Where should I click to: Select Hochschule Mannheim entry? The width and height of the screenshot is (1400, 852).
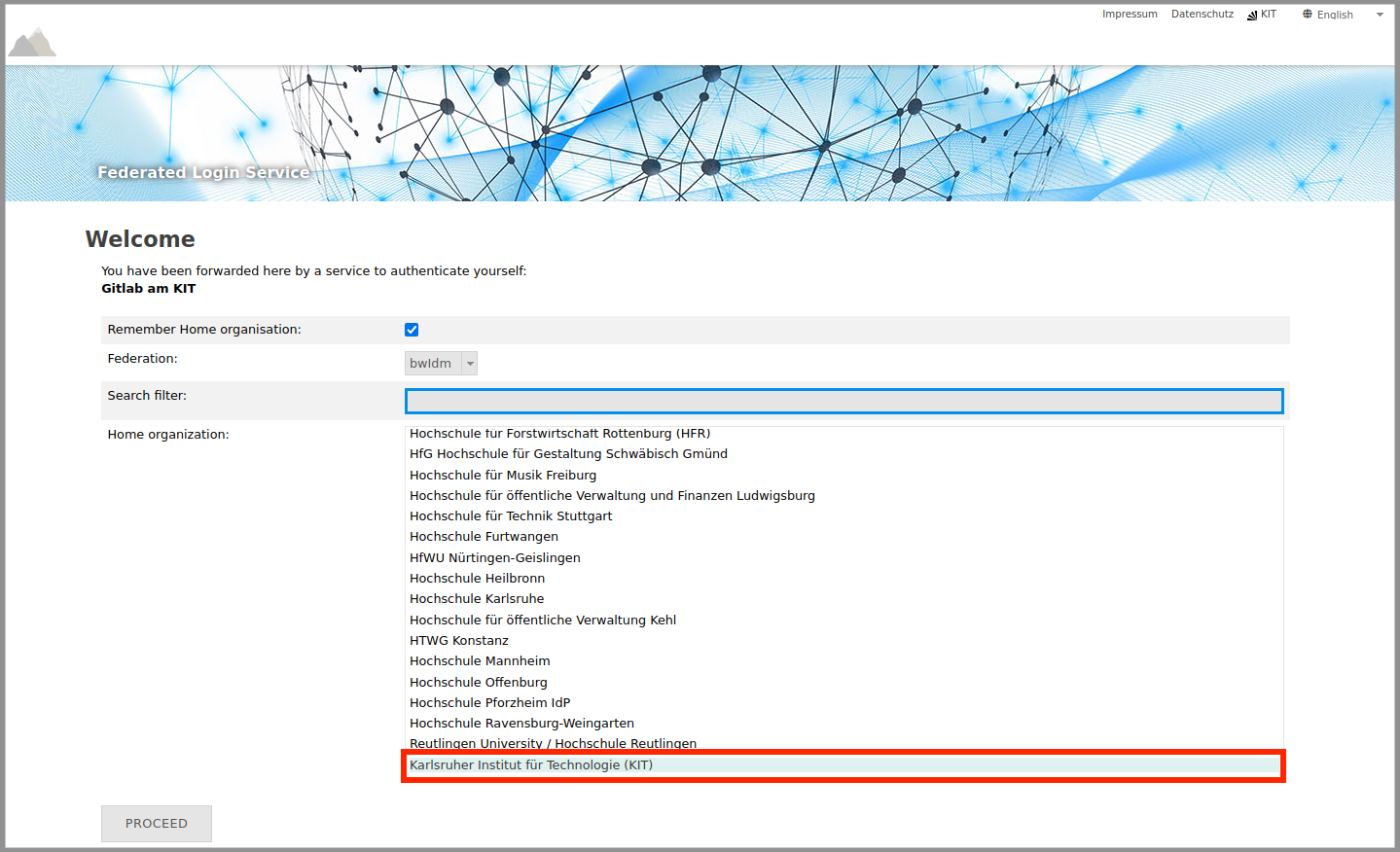[844, 661]
